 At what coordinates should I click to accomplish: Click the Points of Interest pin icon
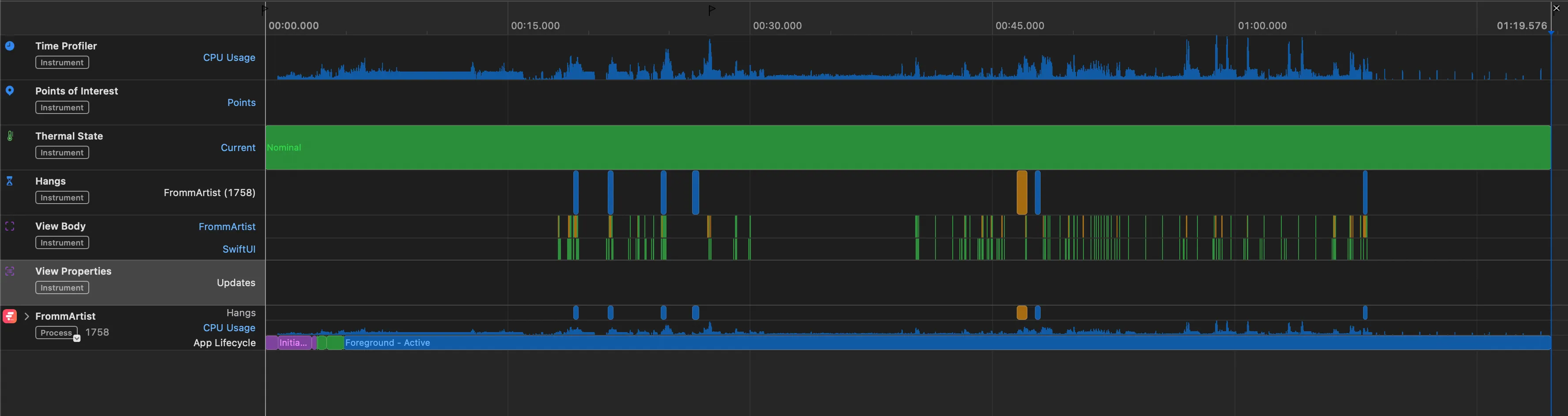(x=10, y=91)
